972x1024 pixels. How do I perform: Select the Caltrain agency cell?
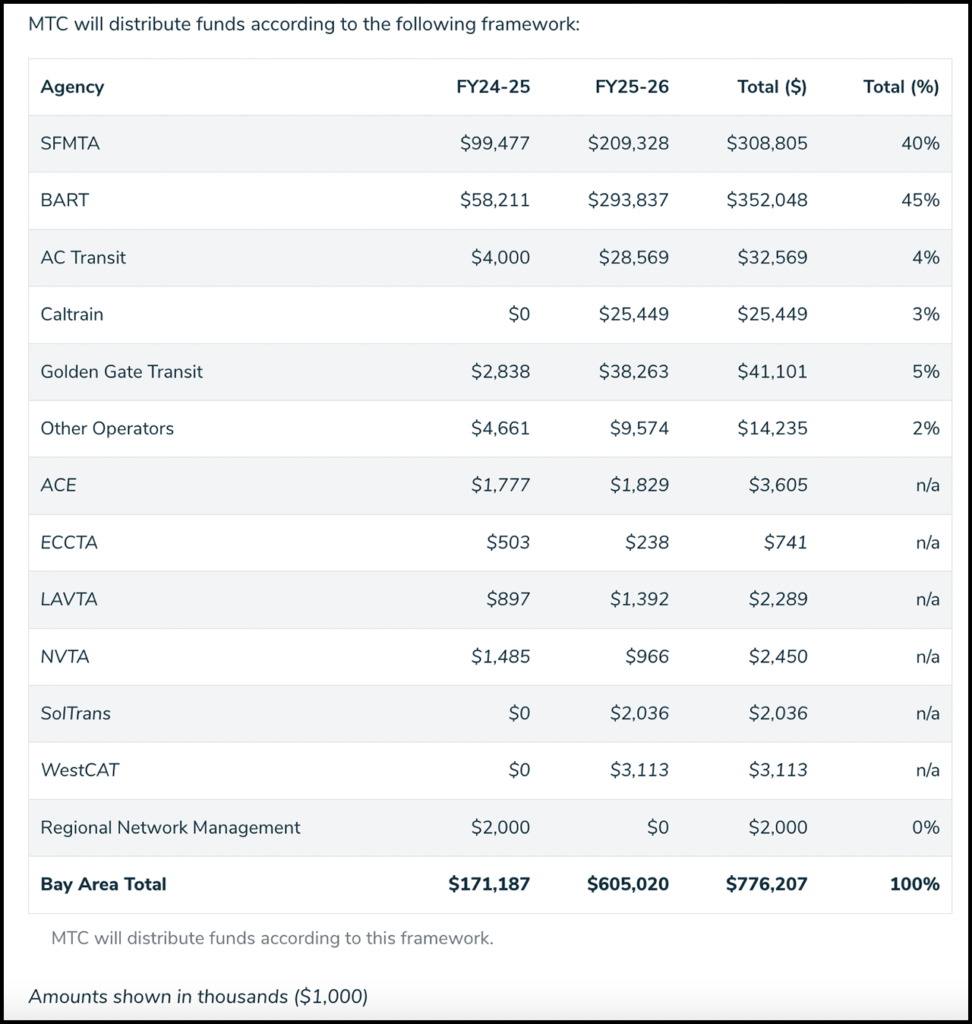(x=72, y=314)
